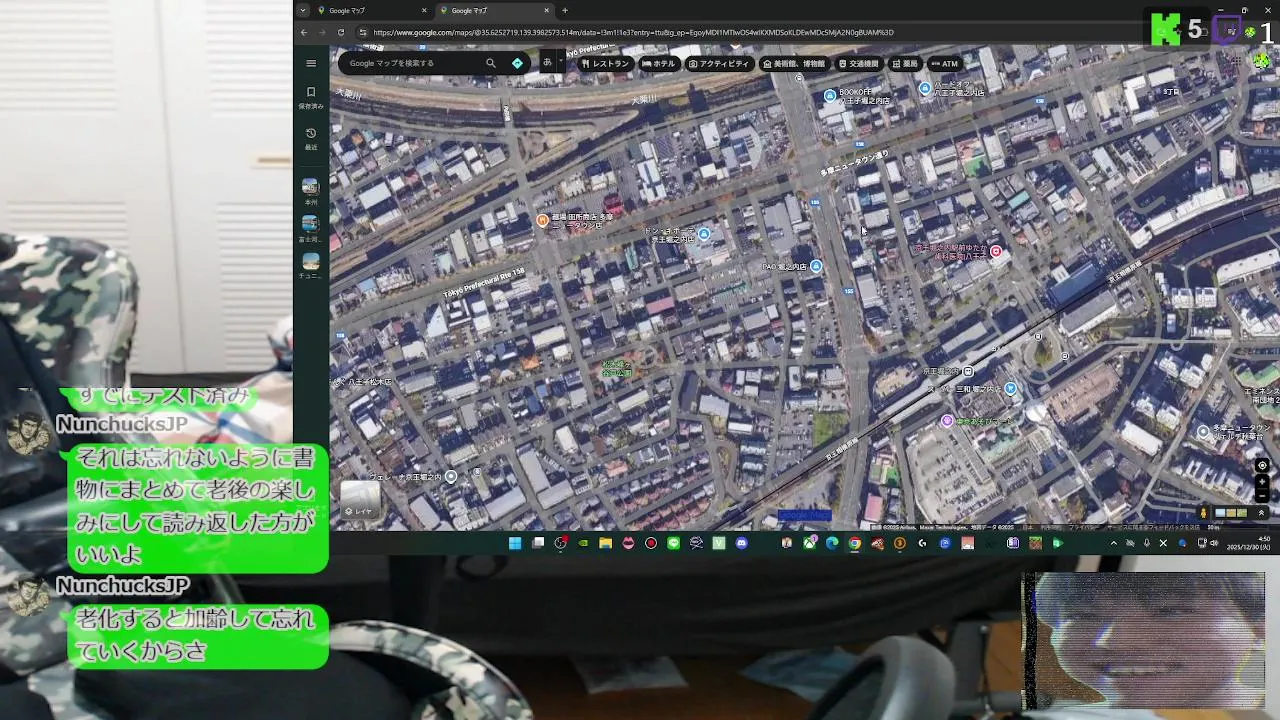Click the magnifier search icon
Viewport: 1280px width, 720px height.
[x=491, y=63]
